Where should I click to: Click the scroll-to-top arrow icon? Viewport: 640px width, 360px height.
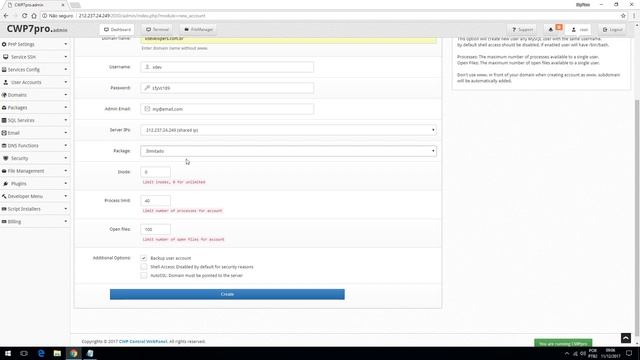(x=626, y=338)
